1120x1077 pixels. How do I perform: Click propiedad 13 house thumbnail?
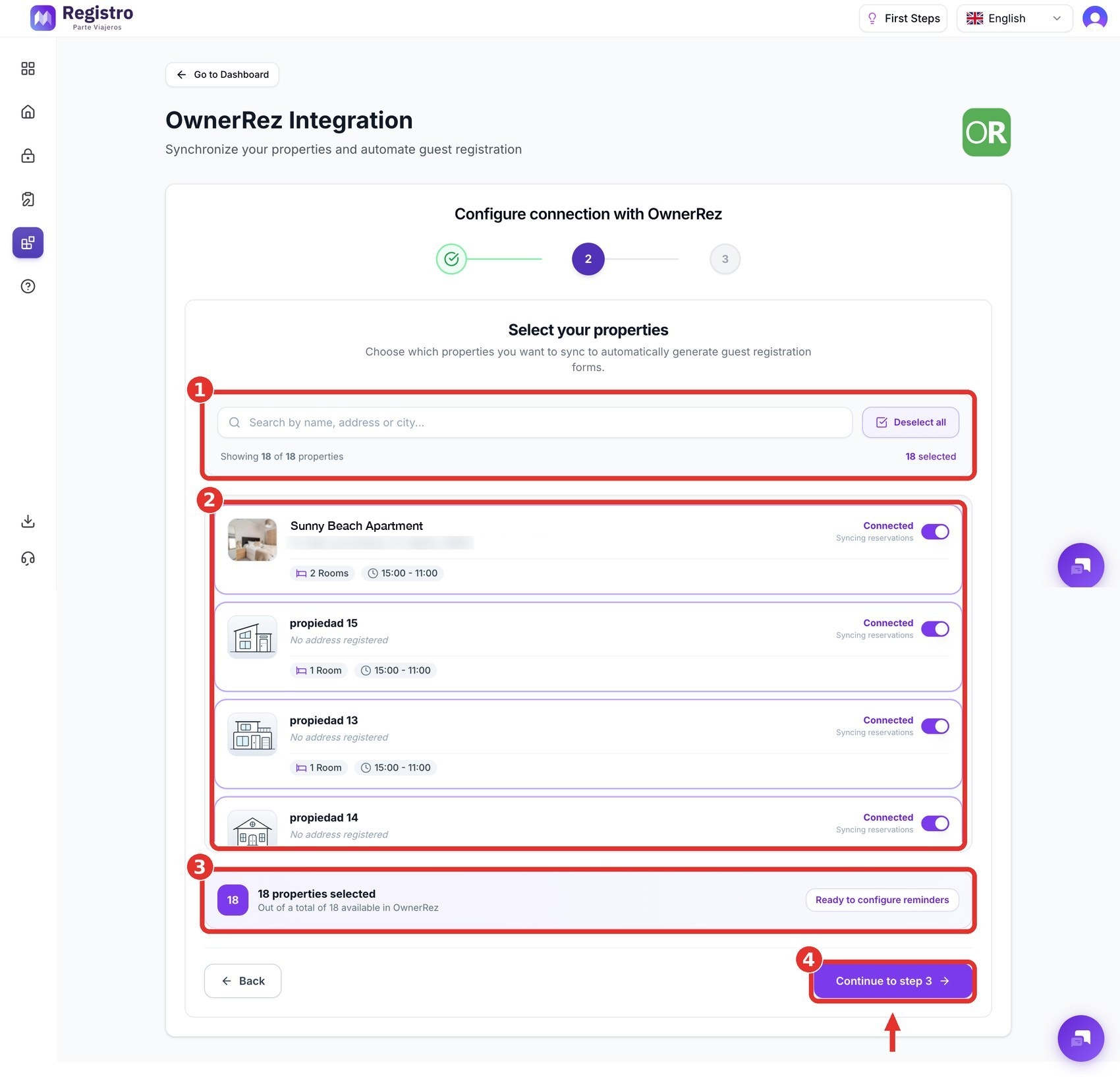[x=252, y=734]
